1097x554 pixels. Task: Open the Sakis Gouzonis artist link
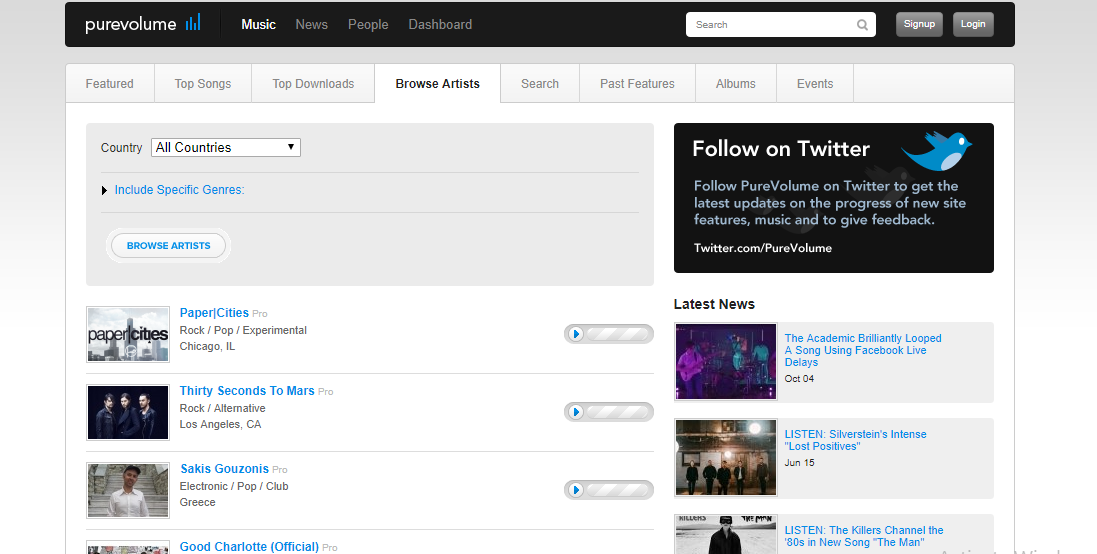pyautogui.click(x=225, y=469)
